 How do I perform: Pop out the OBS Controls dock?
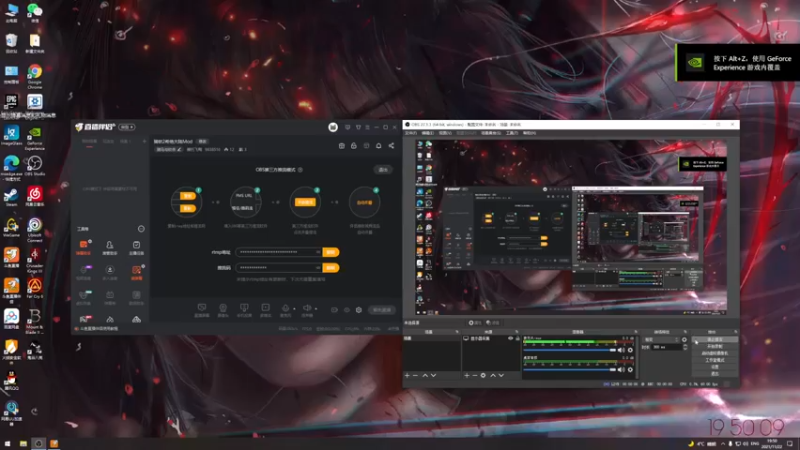coord(735,332)
